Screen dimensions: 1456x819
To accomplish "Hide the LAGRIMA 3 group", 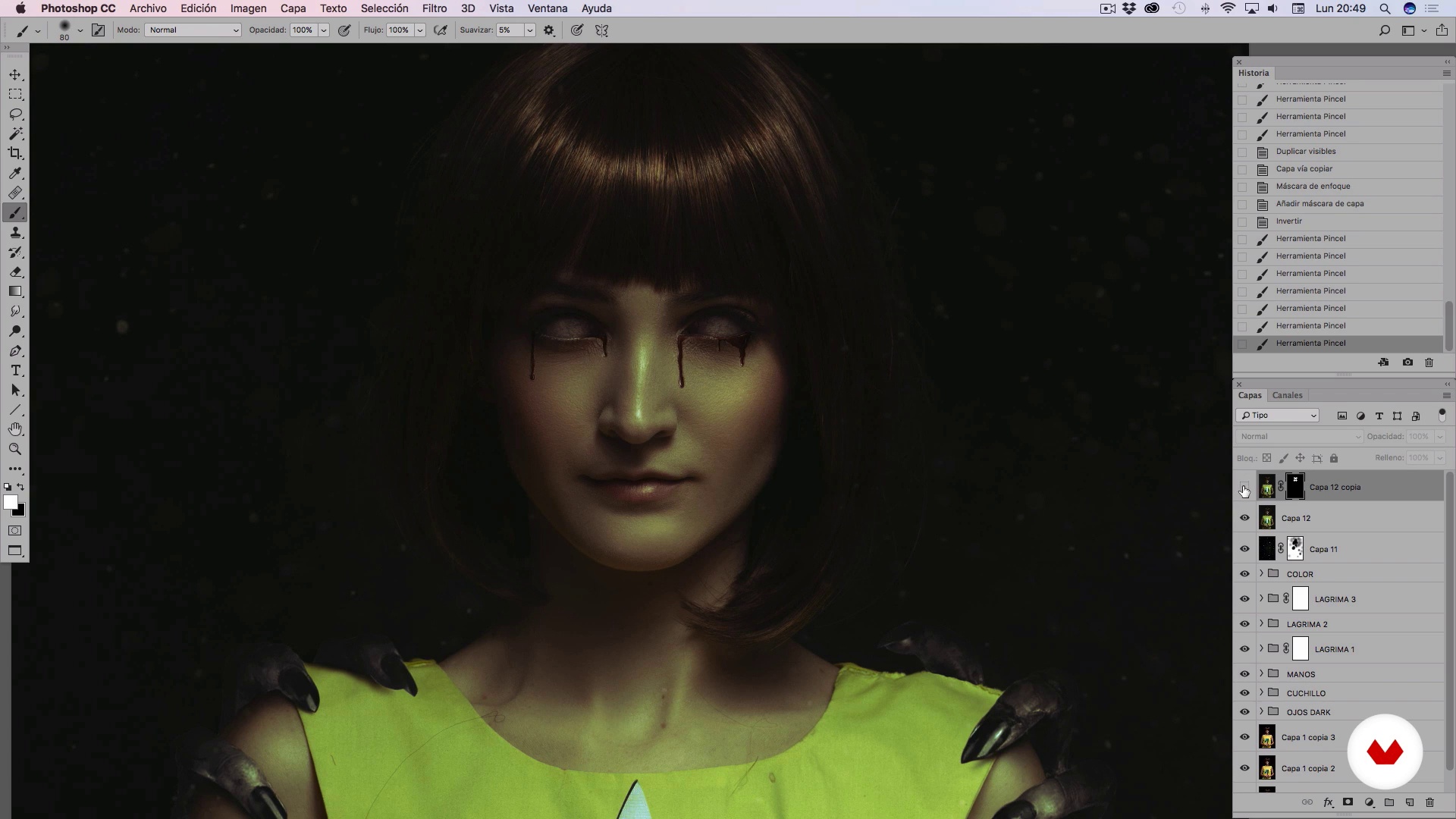I will pyautogui.click(x=1244, y=599).
